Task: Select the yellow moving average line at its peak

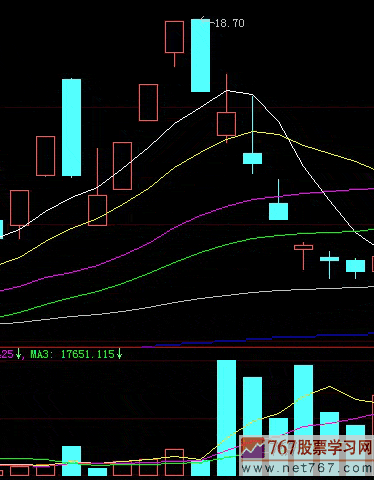Action: [253, 132]
